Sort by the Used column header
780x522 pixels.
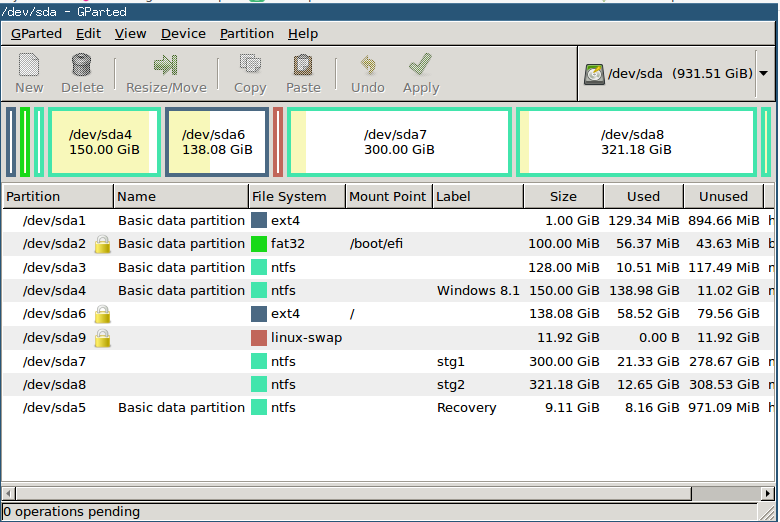644,197
